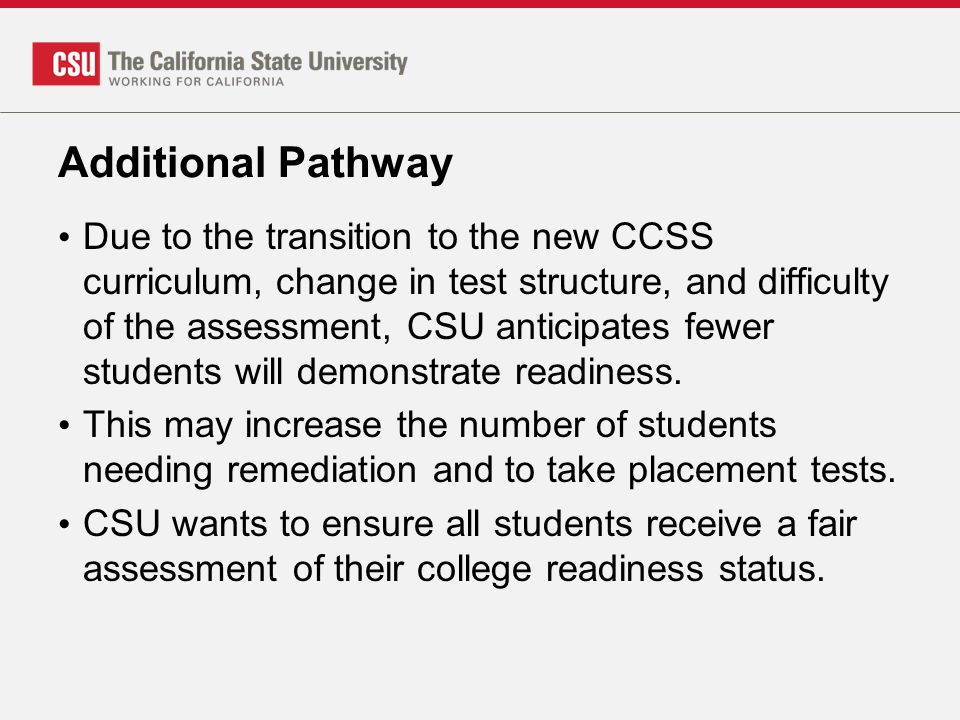Select the 'WORKING FOR CALIFORNIA' tagline
The height and width of the screenshot is (720, 960).
[197, 81]
